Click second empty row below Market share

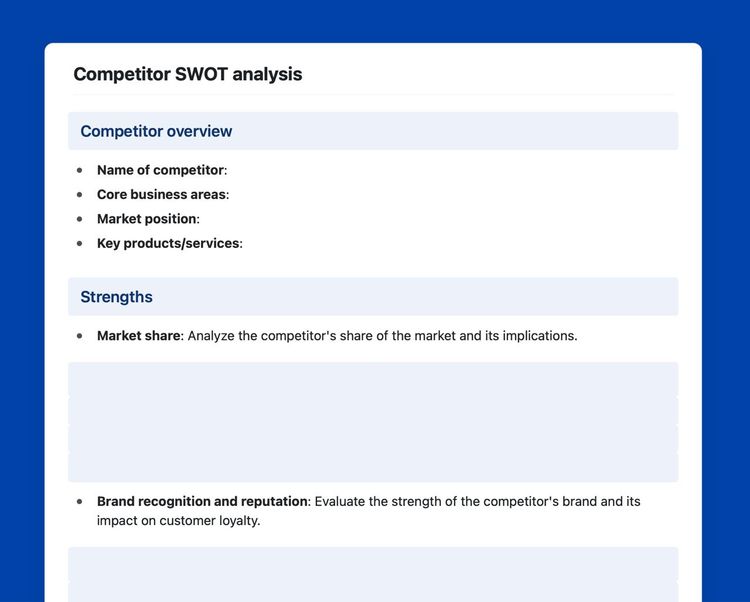pyautogui.click(x=373, y=411)
